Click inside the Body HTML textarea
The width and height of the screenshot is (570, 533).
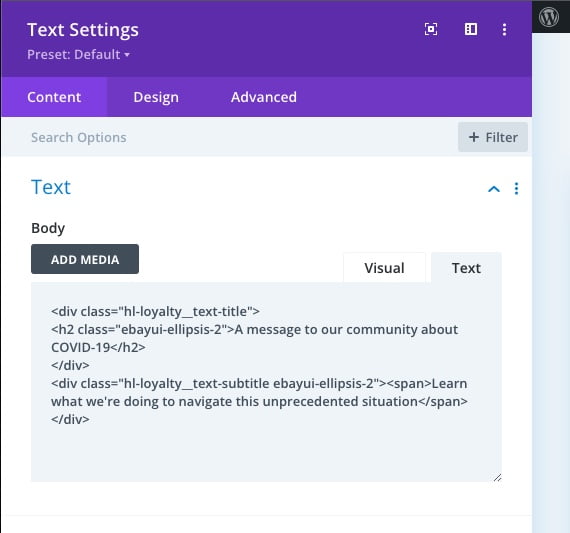[266, 382]
